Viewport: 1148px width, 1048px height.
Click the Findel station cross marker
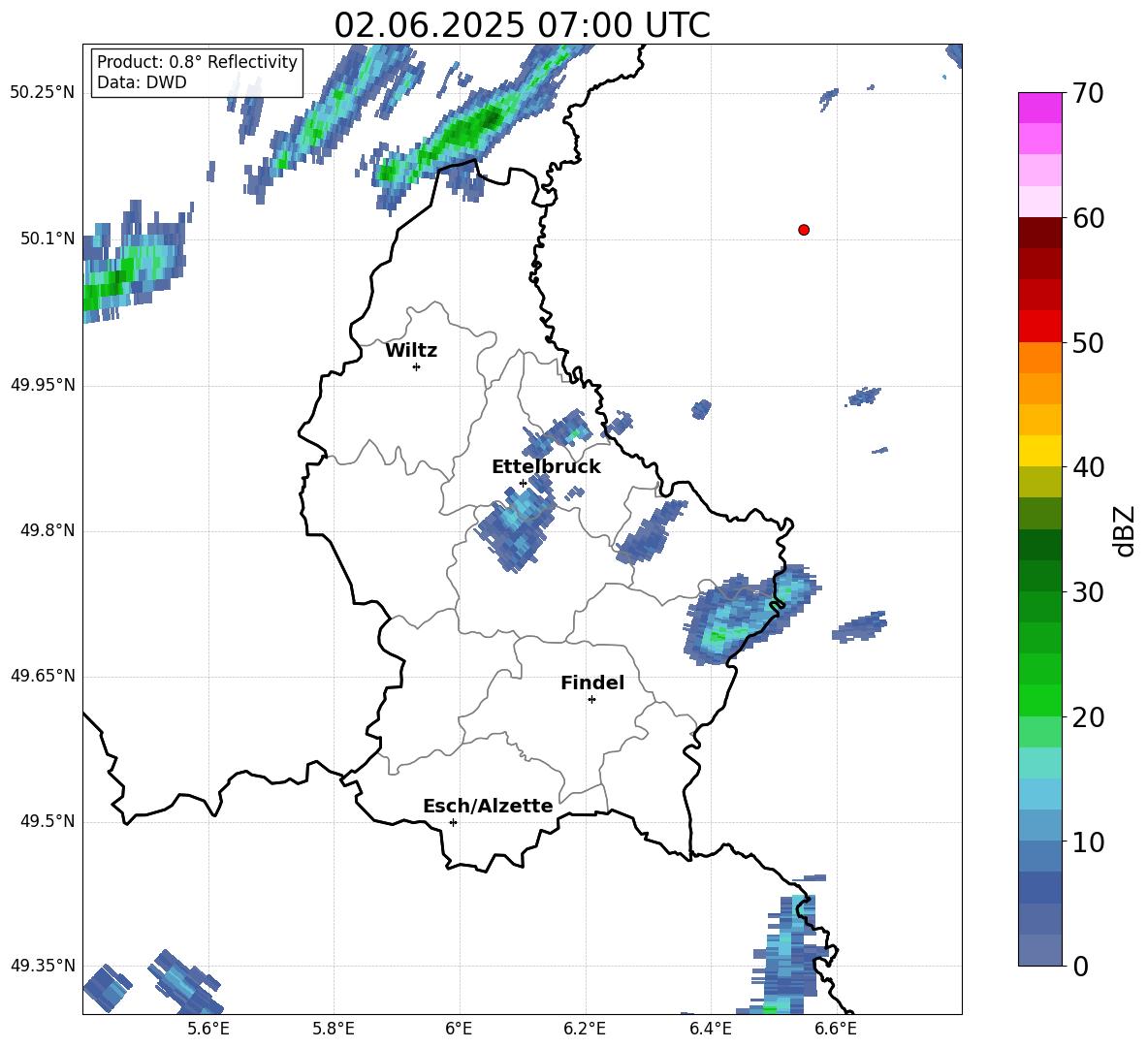pos(591,700)
